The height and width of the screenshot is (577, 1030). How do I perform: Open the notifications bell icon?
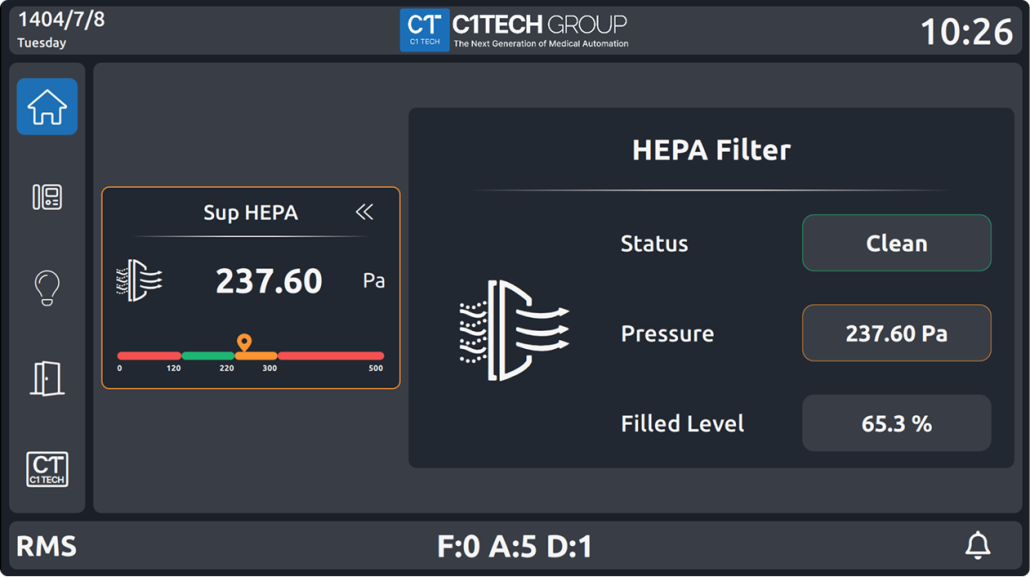[977, 545]
